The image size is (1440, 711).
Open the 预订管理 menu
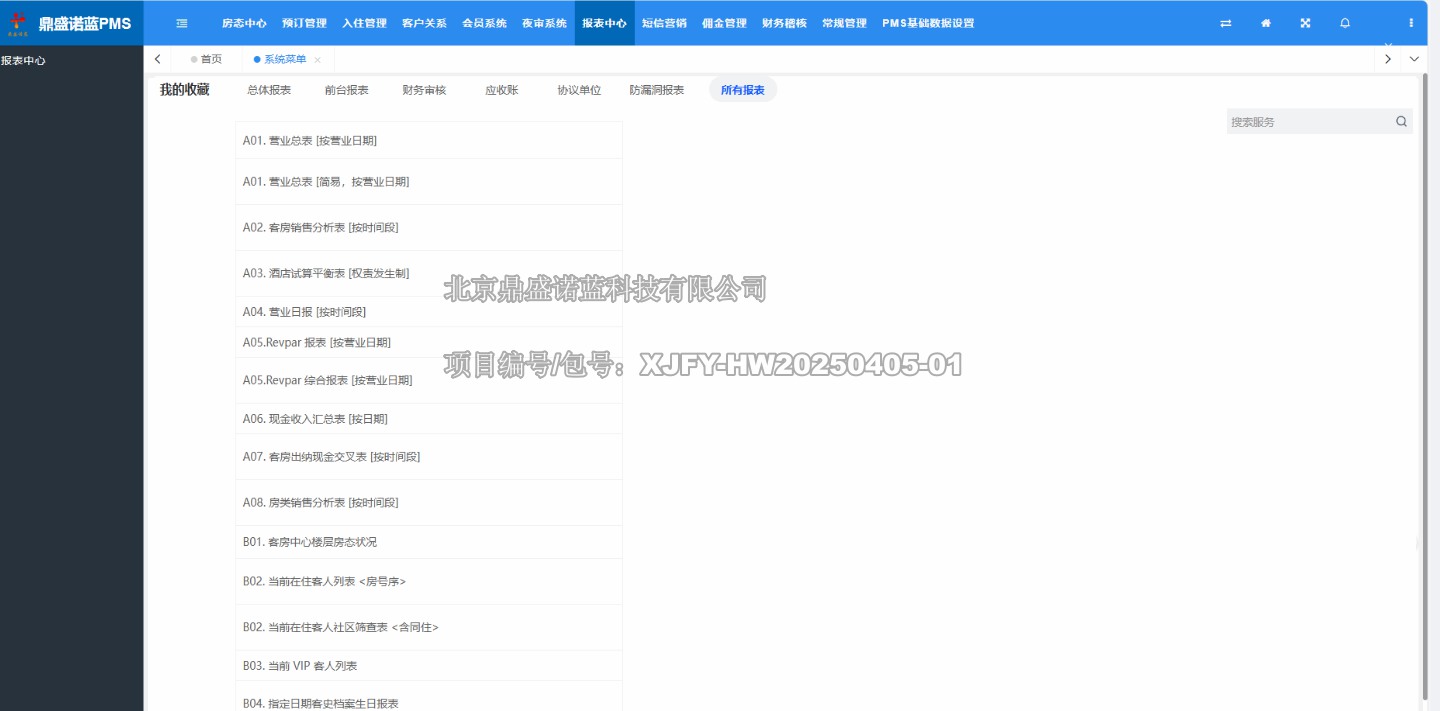coord(304,23)
